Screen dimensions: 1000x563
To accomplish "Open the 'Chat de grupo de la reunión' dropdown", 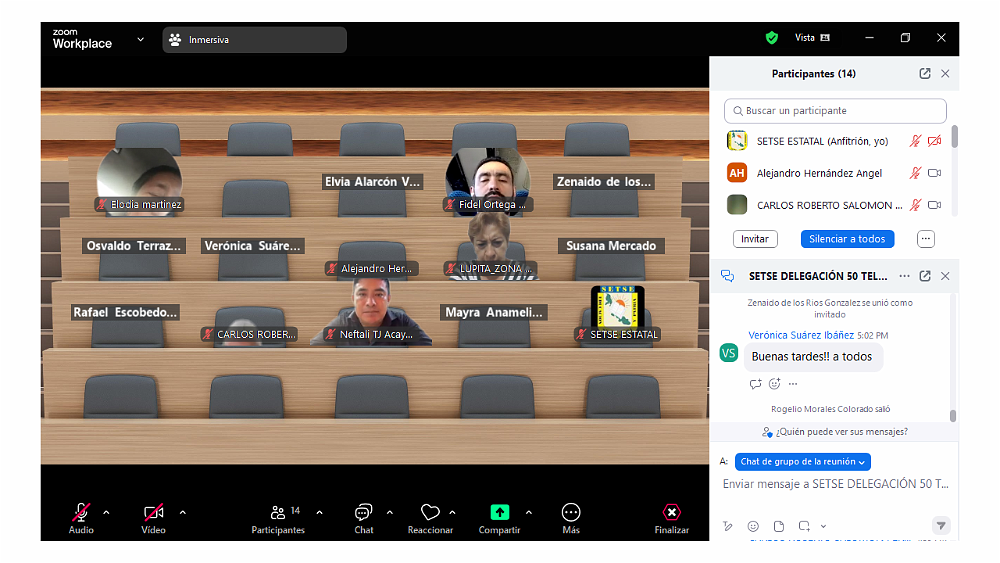I will [803, 461].
